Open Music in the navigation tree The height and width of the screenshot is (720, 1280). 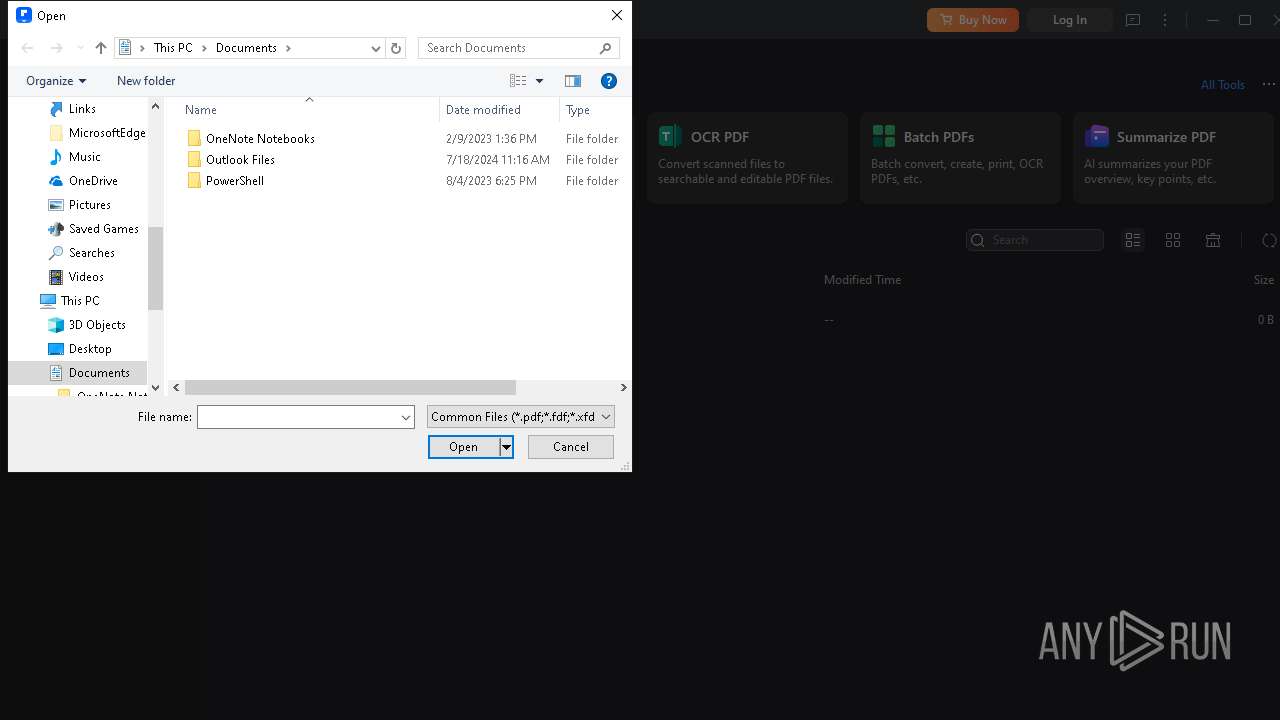click(84, 157)
